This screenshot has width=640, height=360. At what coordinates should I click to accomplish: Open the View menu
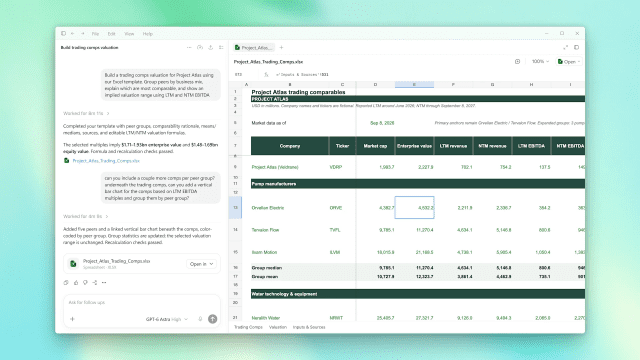129,34
